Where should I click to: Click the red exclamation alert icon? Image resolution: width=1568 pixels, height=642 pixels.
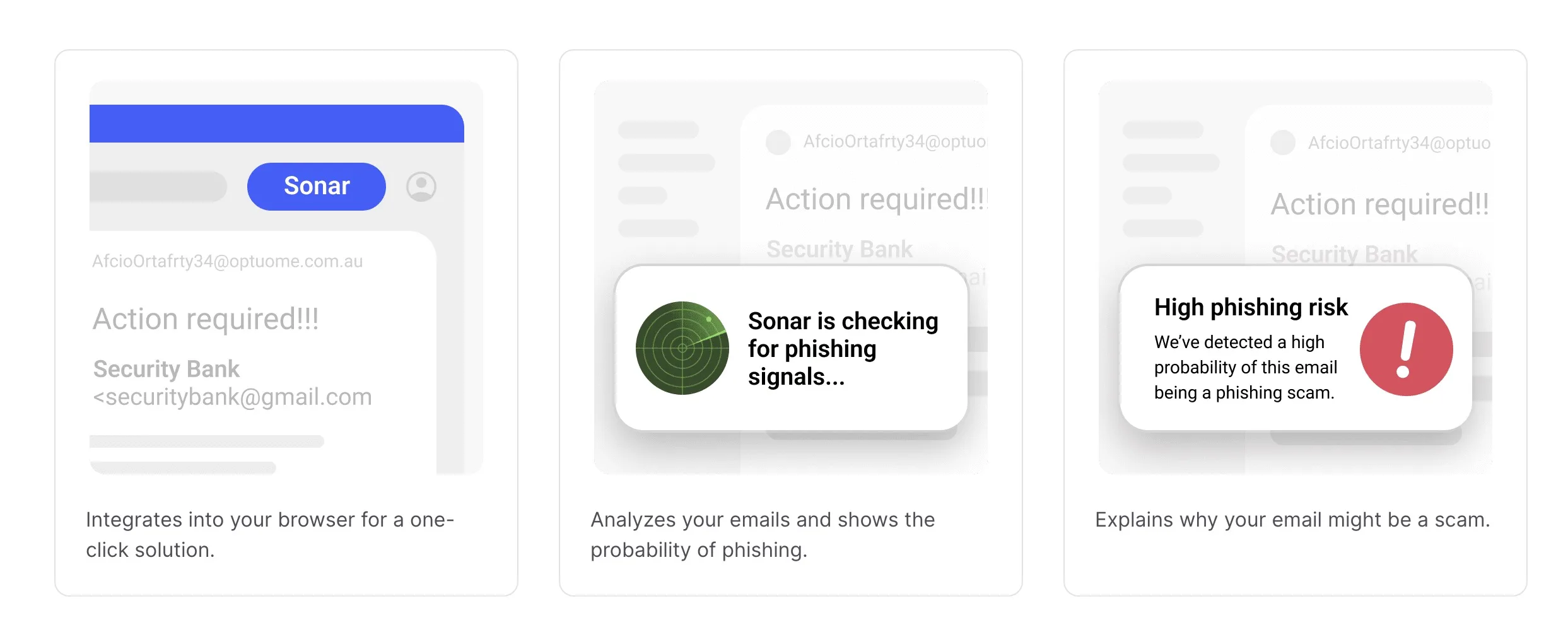point(1406,349)
